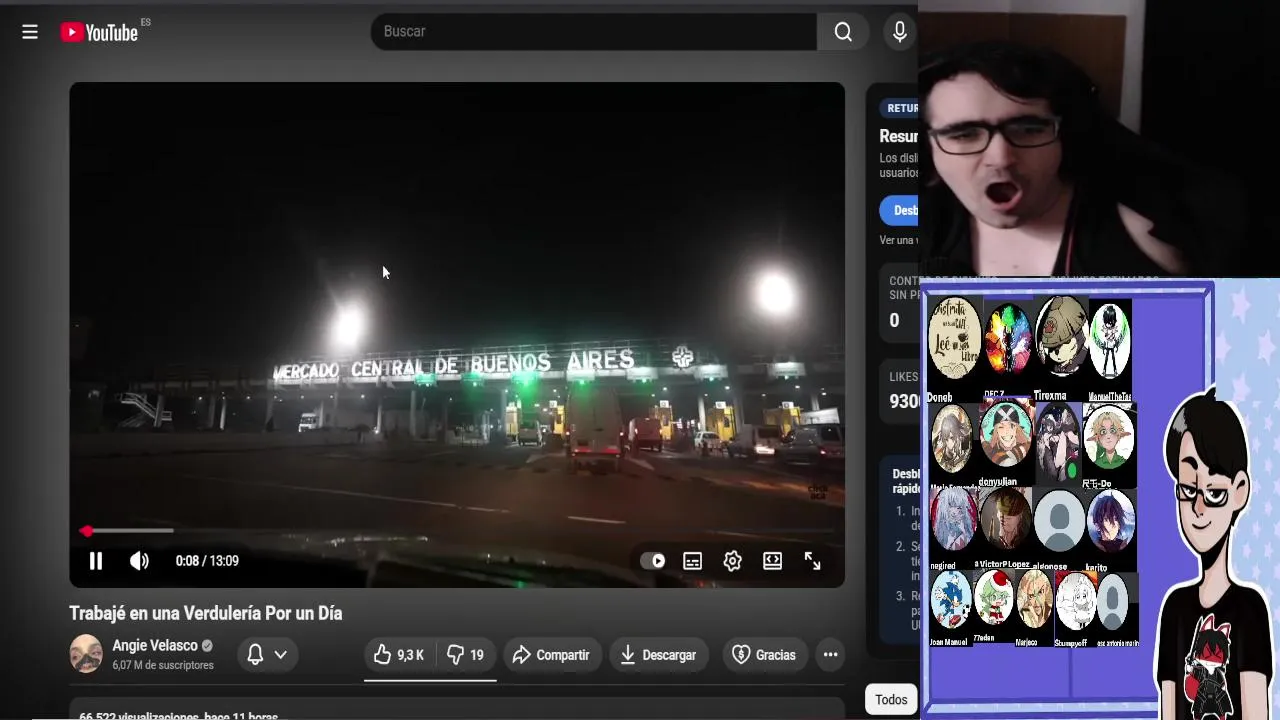Click the 0:08 / 13:09 time display

(207, 561)
